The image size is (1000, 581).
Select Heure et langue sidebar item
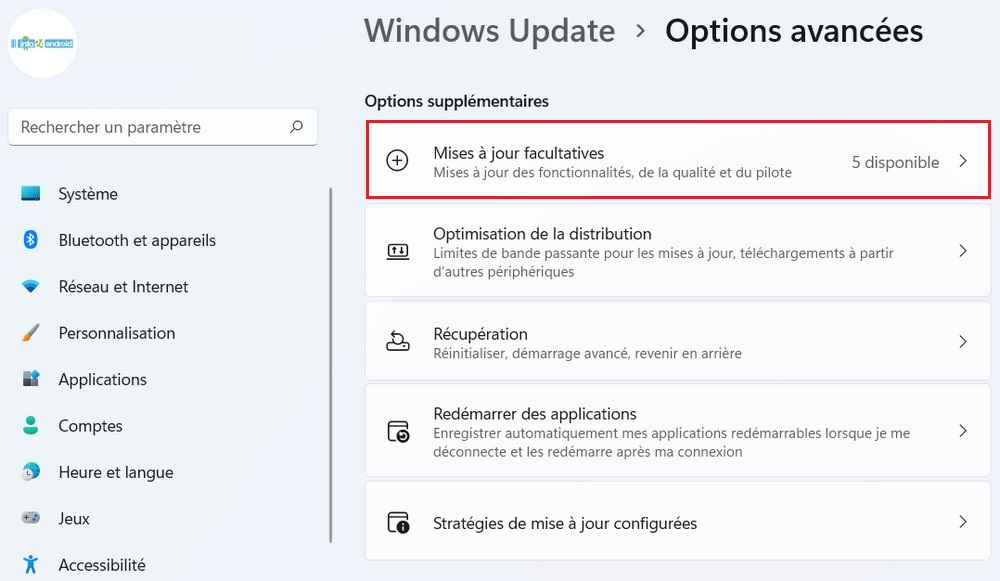(115, 472)
